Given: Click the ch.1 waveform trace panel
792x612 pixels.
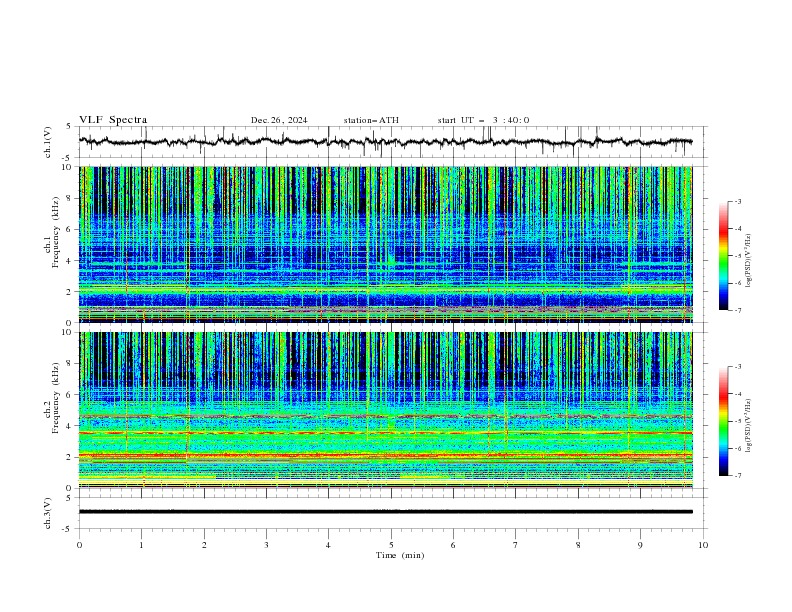Looking at the screenshot, I should point(392,142).
